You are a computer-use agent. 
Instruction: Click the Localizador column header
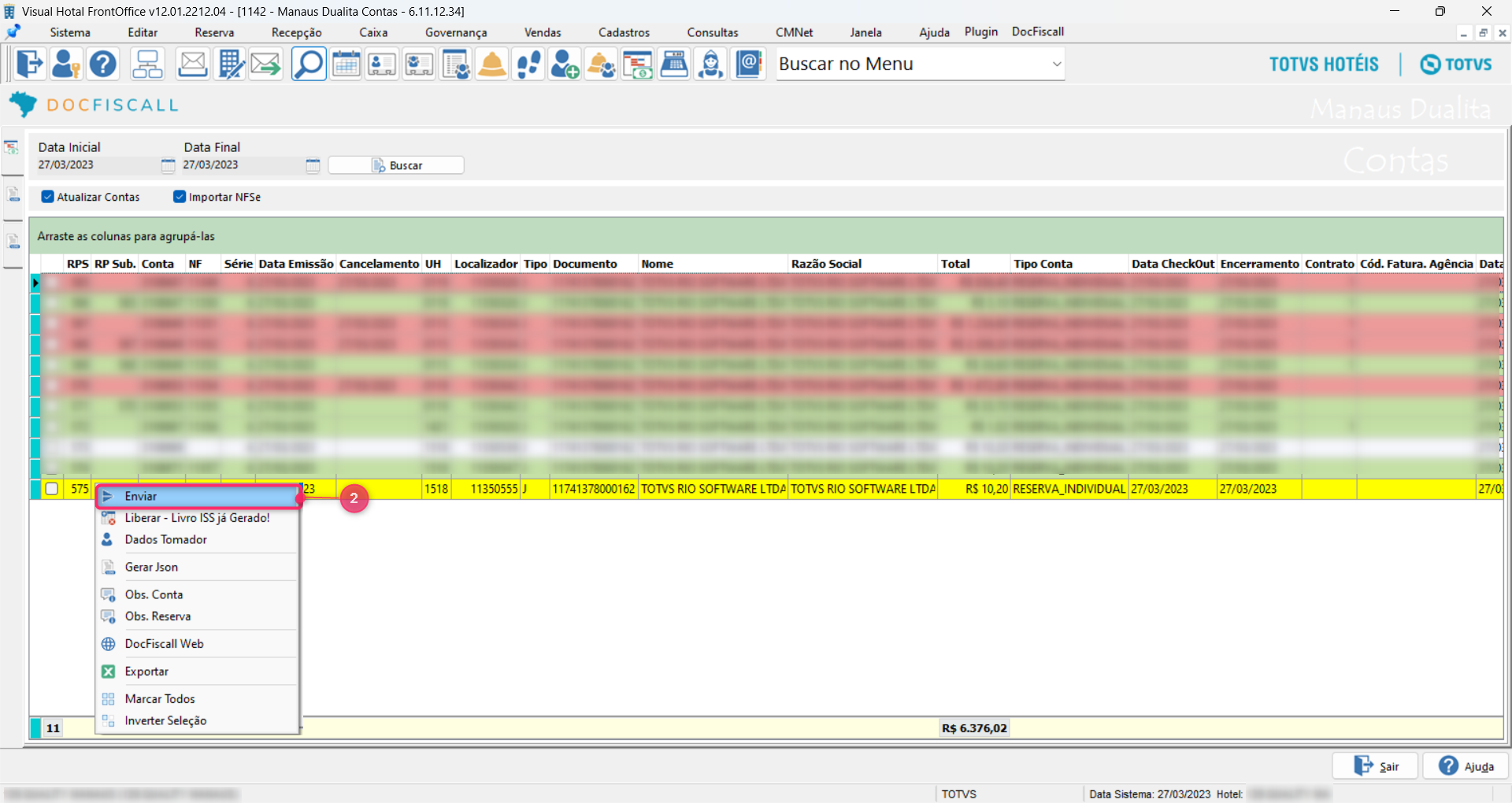tap(486, 264)
